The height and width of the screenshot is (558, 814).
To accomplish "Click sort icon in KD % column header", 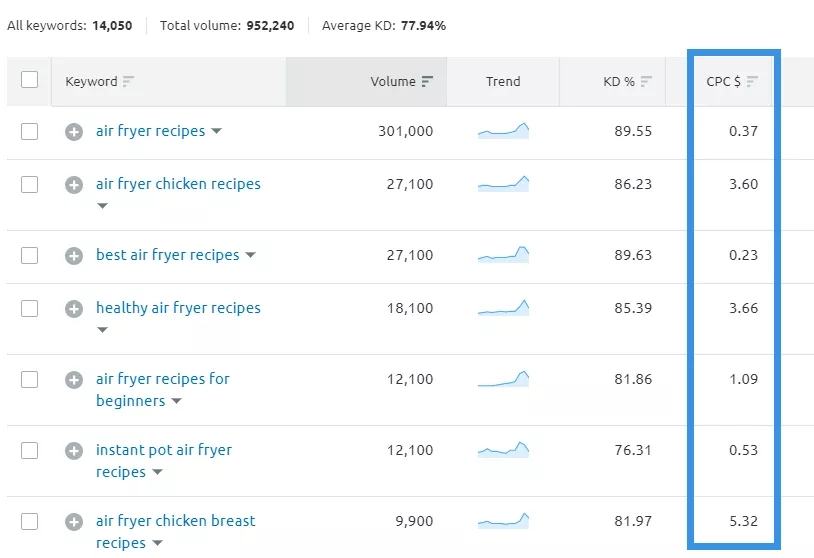I will pyautogui.click(x=647, y=82).
